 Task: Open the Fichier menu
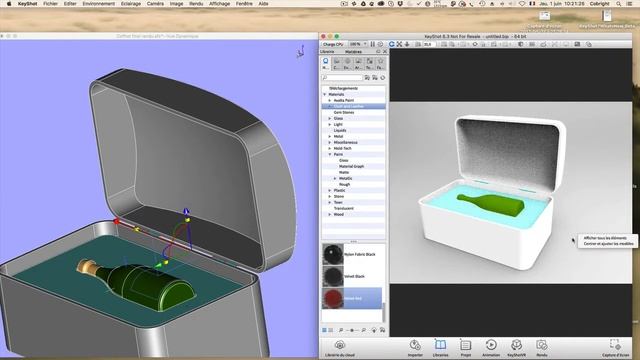point(51,4)
